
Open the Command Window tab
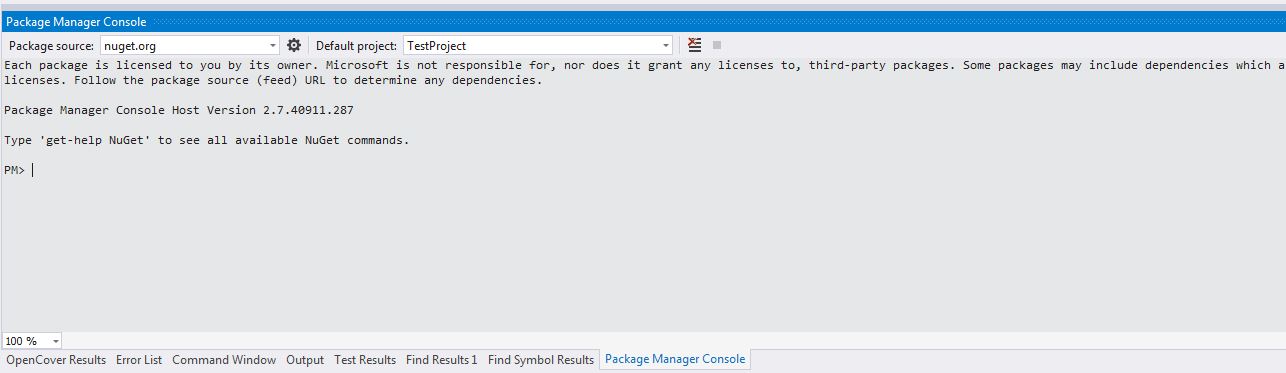pyautogui.click(x=224, y=360)
